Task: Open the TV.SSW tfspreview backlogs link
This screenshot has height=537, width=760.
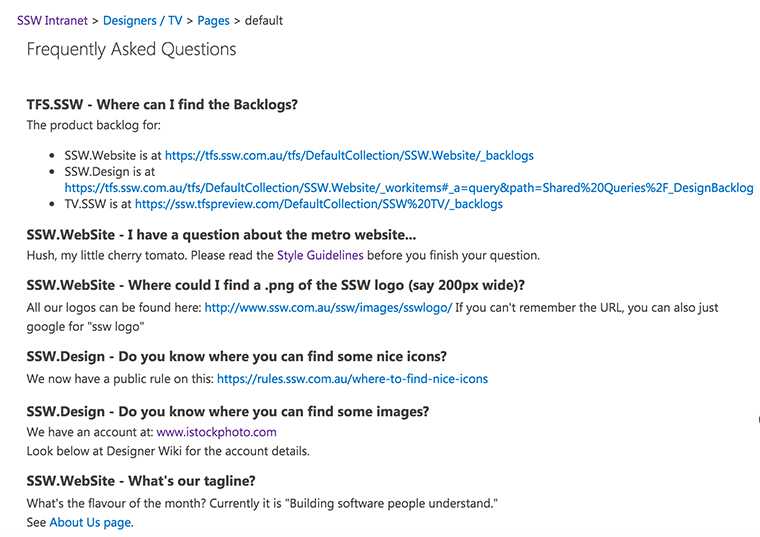Action: 318,204
